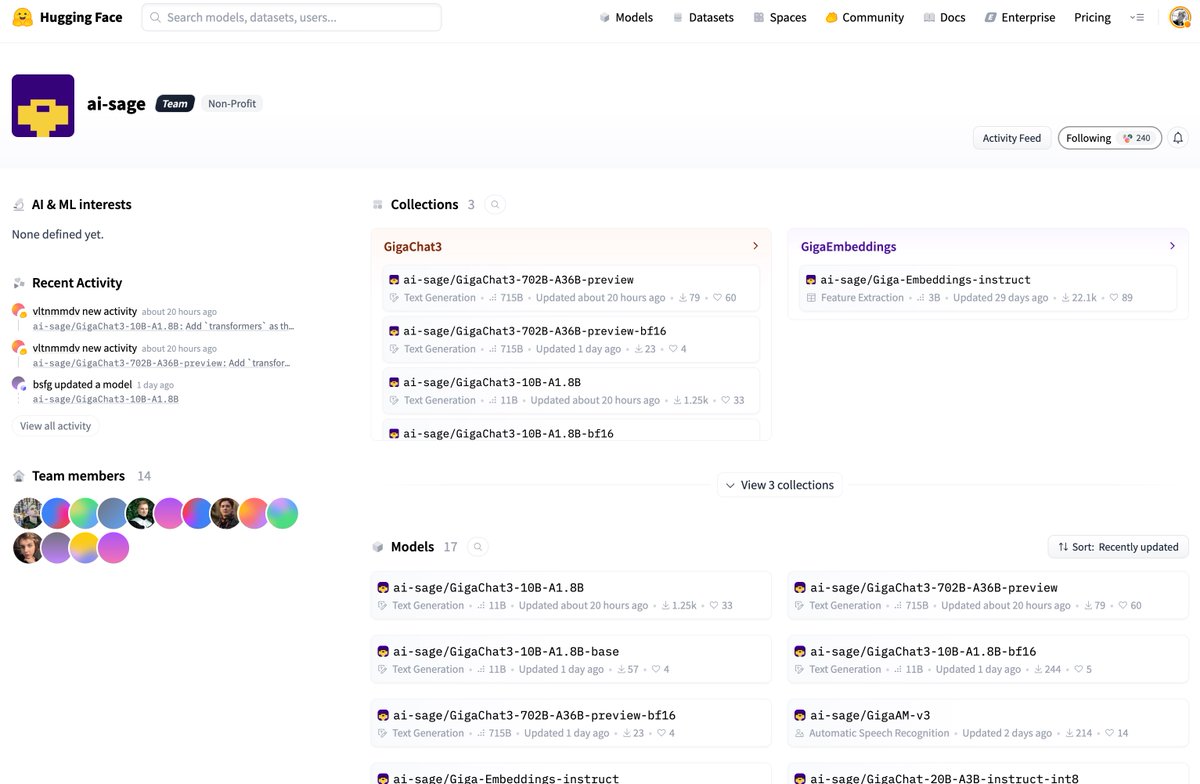Open GigaChat3-10B-A1.8B-base model card
Image resolution: width=1200 pixels, height=784 pixels.
pos(571,660)
